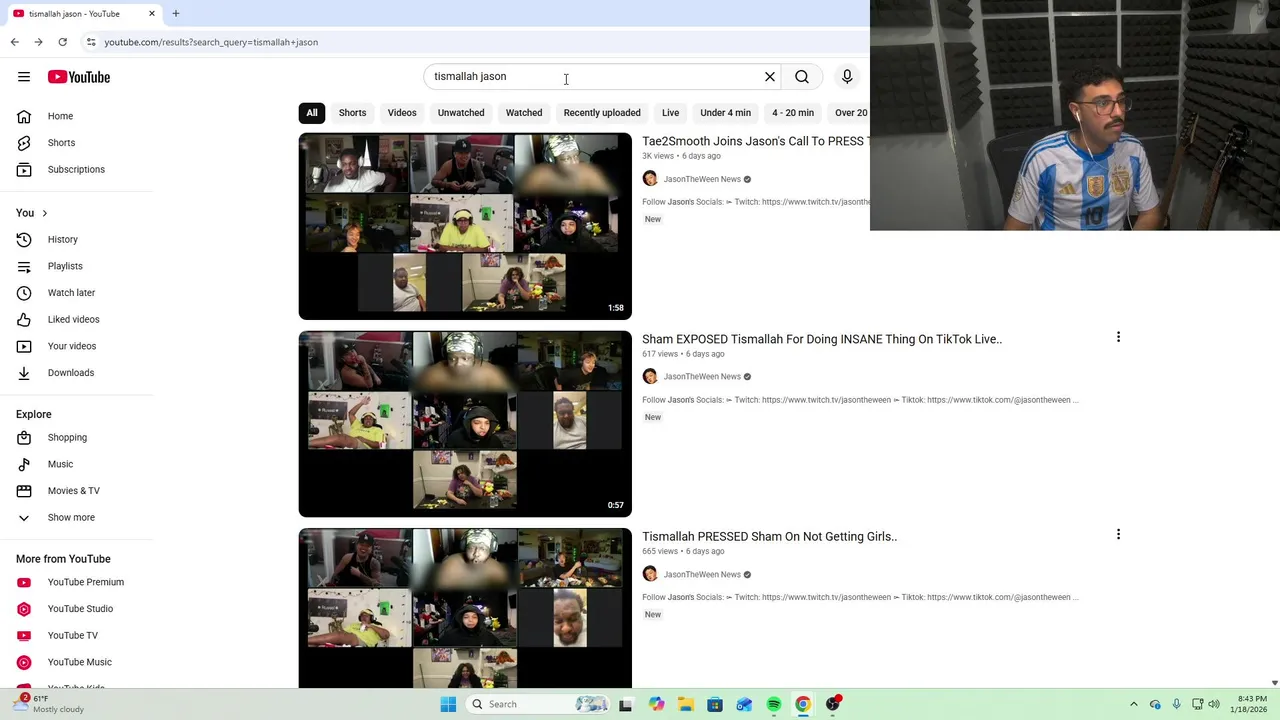Click the browser forward arrow

pos(38,42)
